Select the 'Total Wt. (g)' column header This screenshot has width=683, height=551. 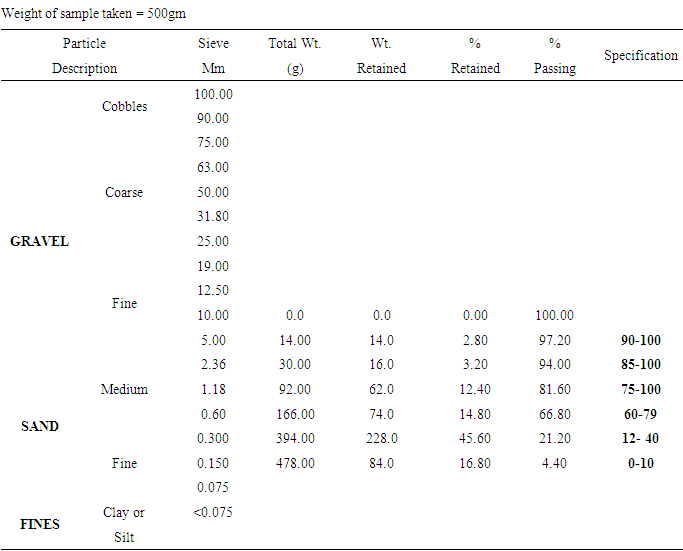295,56
